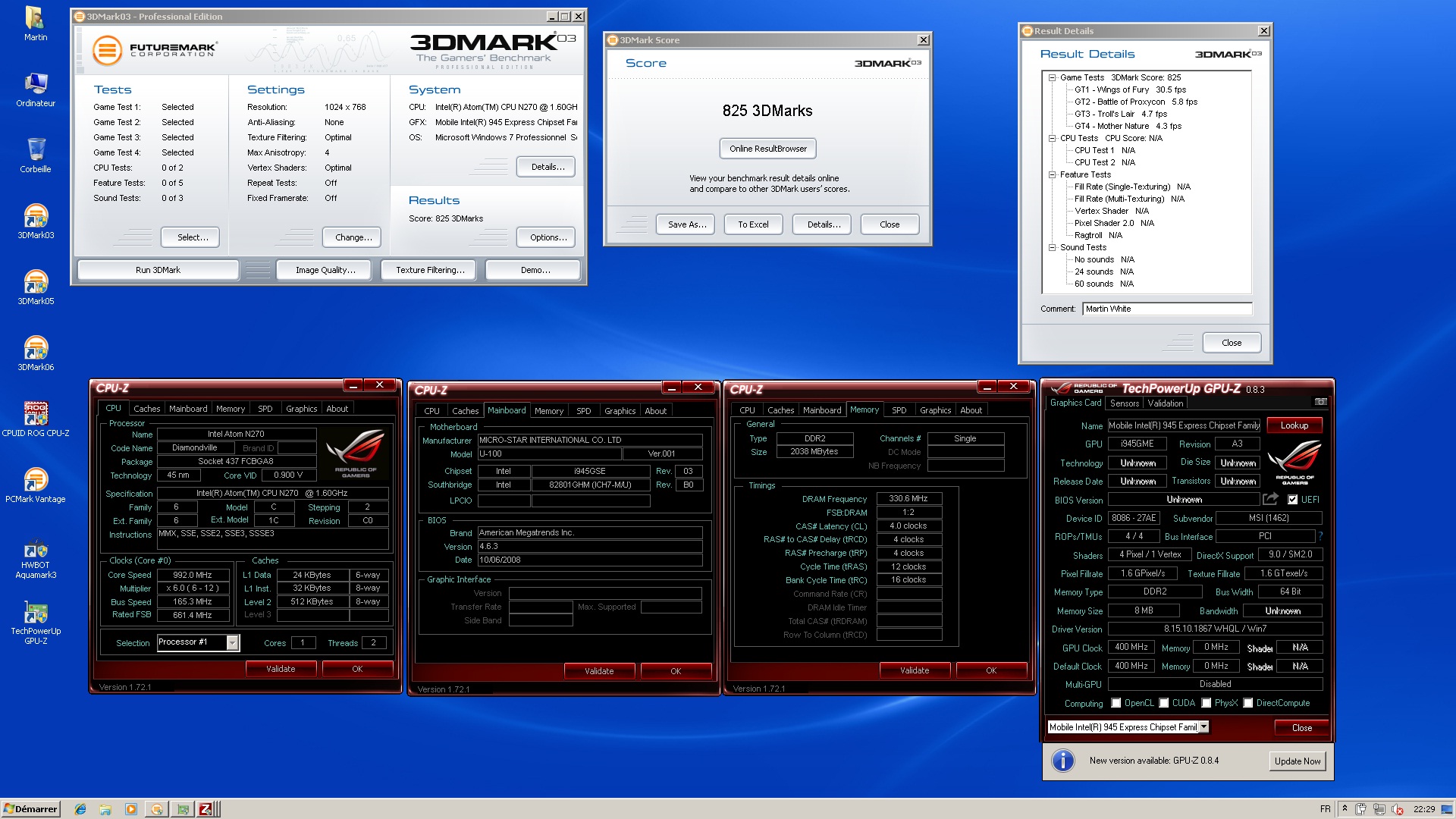Toggle the OpenCL checkbox in GPU-Z

coord(1116,703)
